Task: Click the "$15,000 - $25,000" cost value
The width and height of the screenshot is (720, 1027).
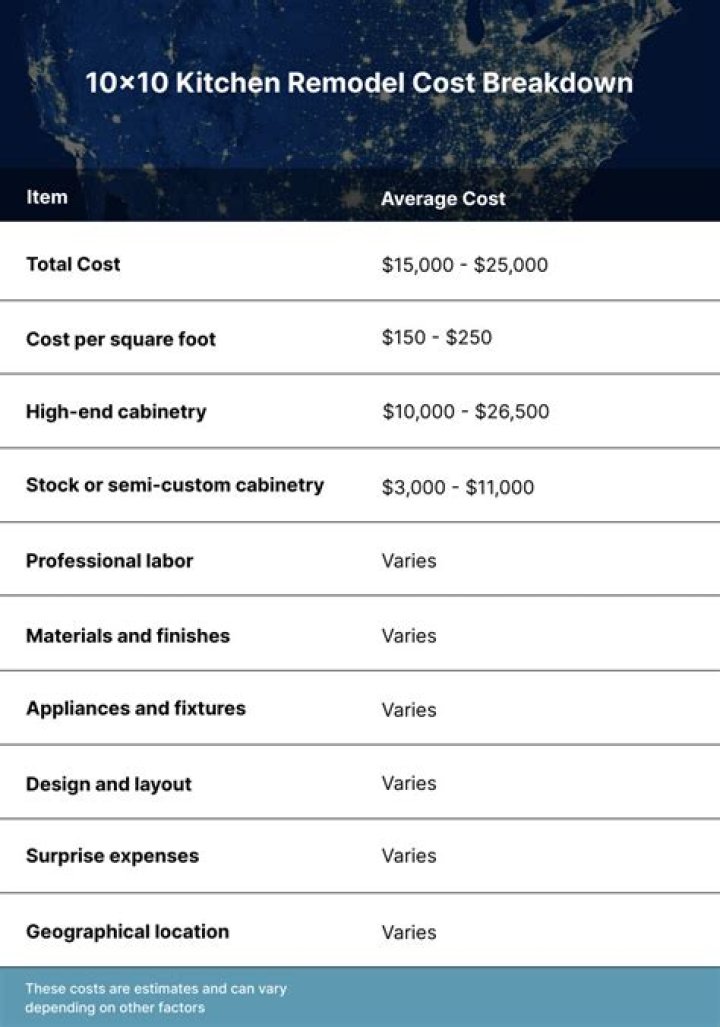Action: [465, 265]
